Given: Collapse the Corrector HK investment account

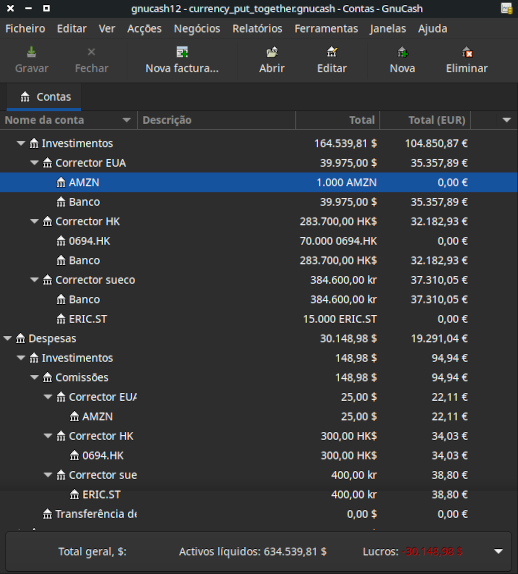Looking at the screenshot, I should 34,221.
